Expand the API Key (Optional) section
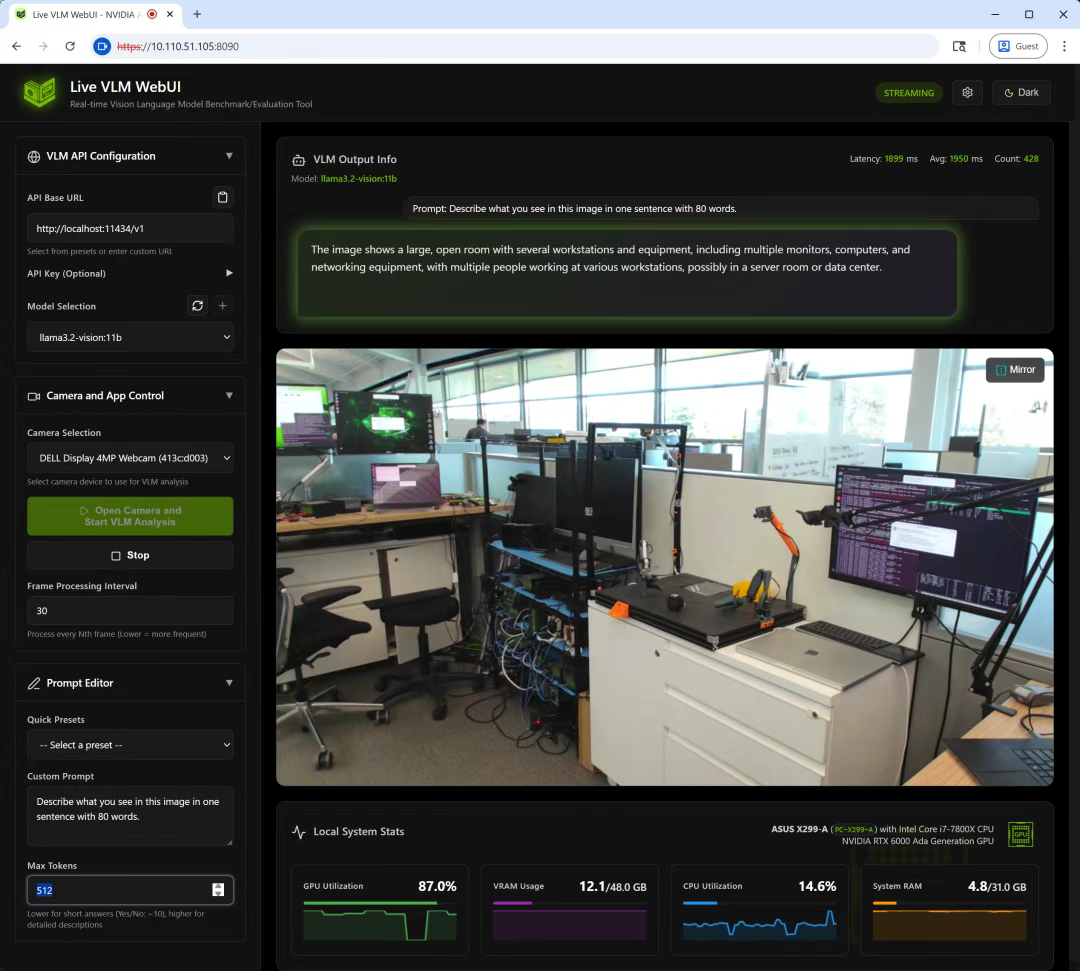 click(x=228, y=272)
